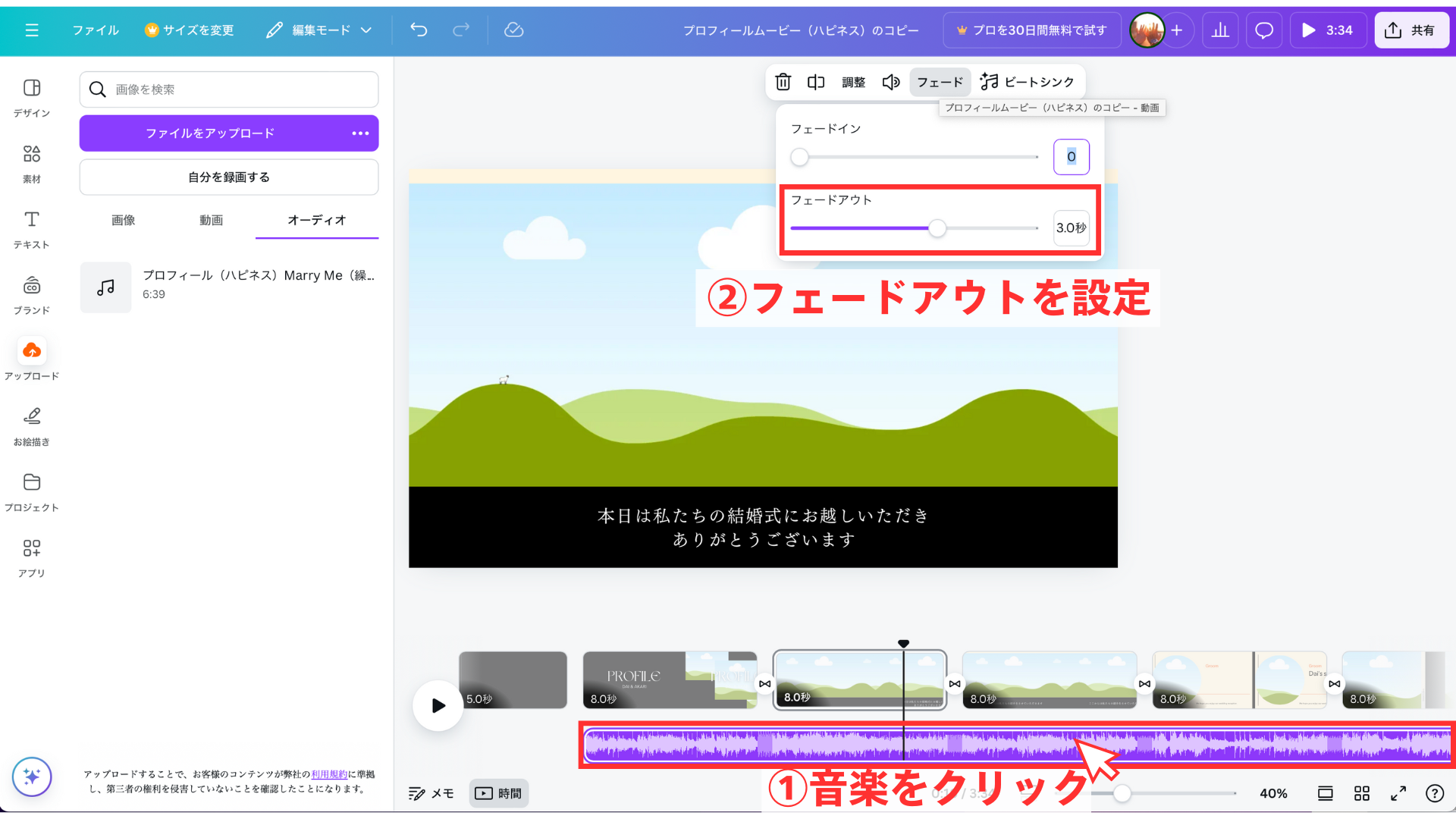Select the 5.0秒 gray timeline clip
The width and height of the screenshot is (1456, 819).
(513, 680)
